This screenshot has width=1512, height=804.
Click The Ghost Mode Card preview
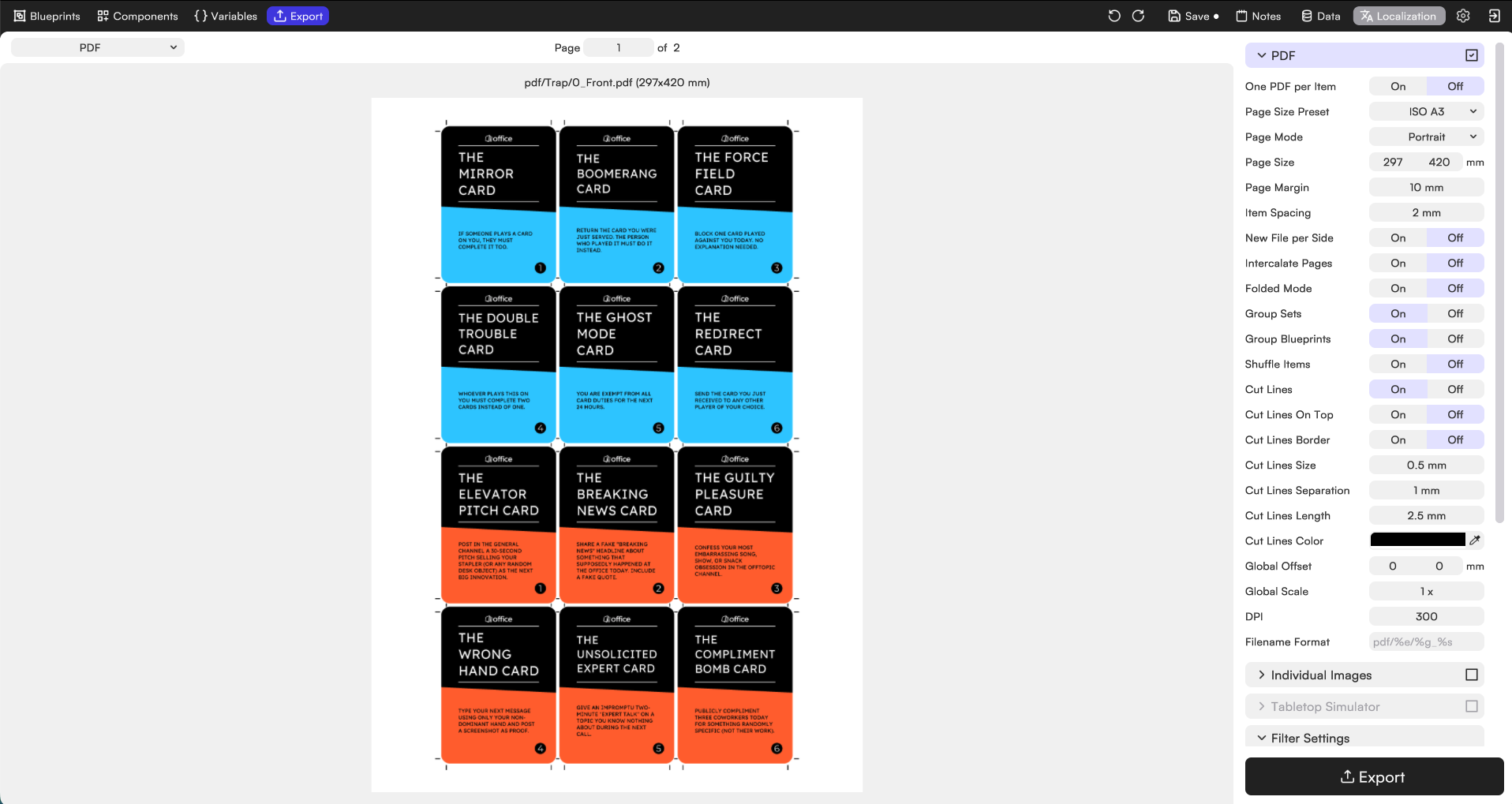(x=616, y=364)
